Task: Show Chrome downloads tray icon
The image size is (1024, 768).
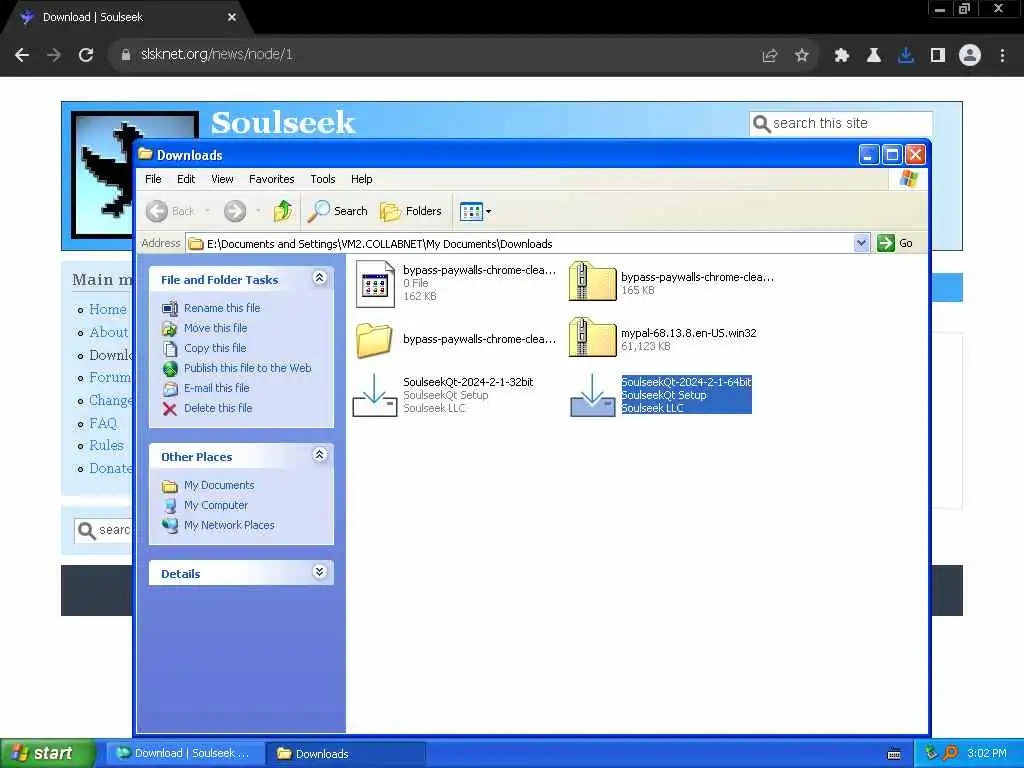Action: 906,56
